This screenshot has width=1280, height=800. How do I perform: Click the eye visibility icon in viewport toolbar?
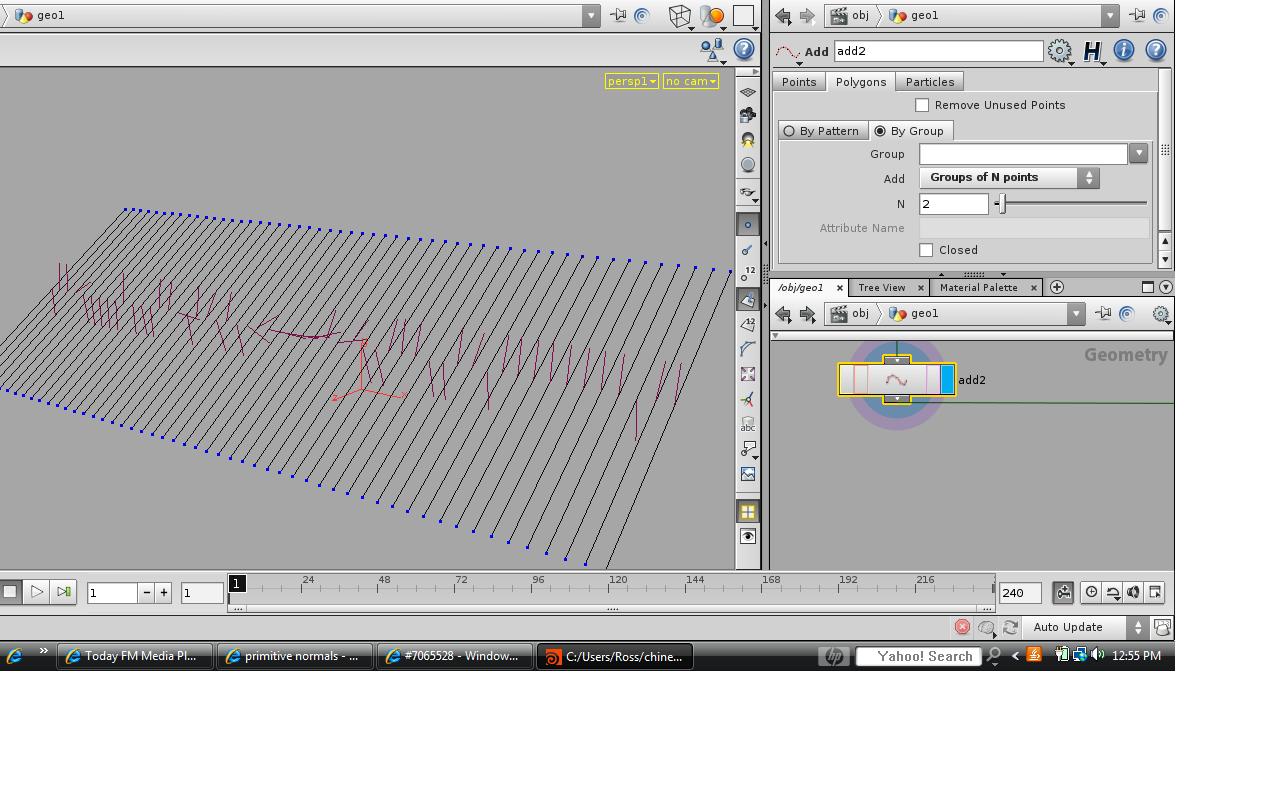[x=748, y=537]
